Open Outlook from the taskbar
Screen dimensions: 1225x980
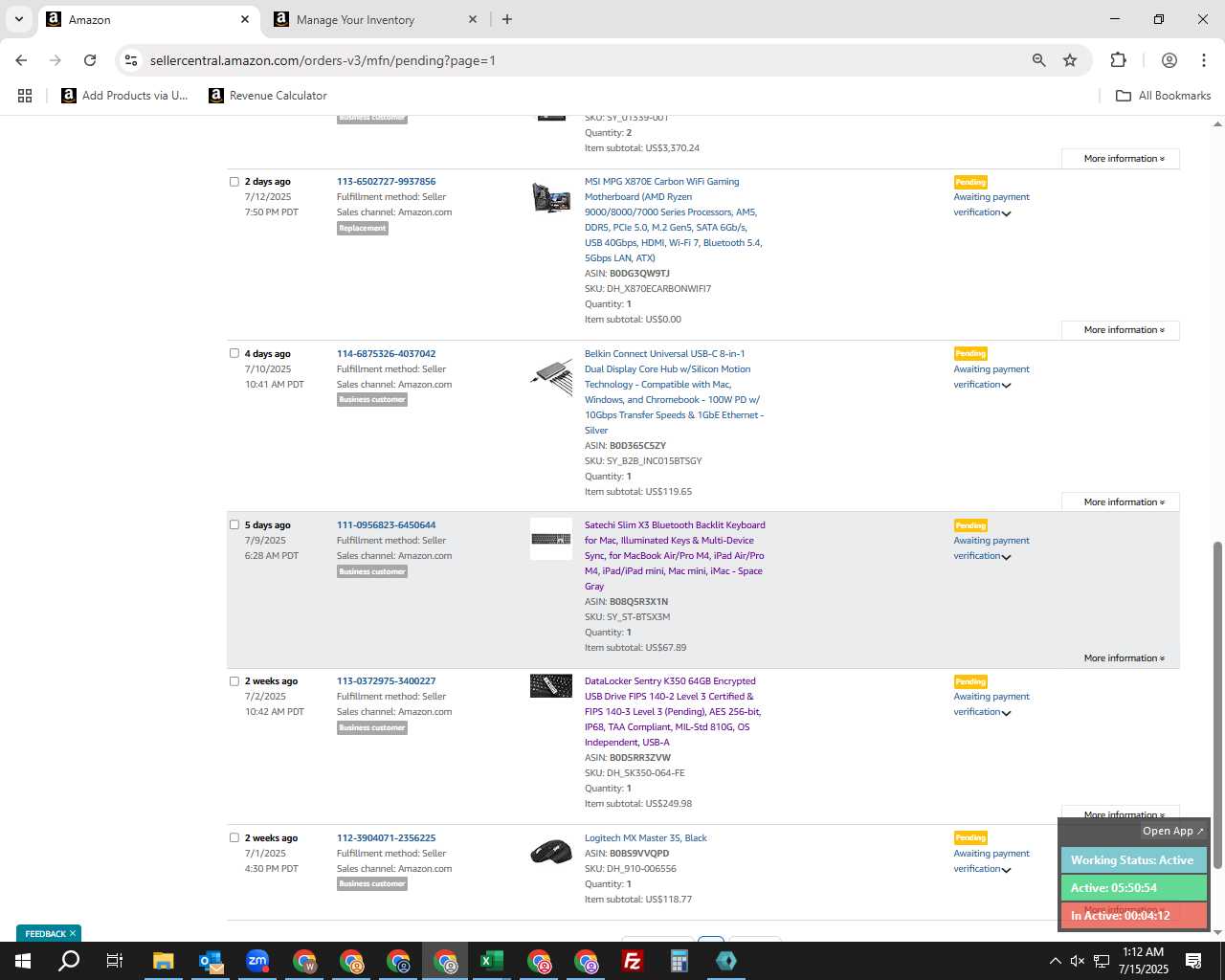coord(211,961)
